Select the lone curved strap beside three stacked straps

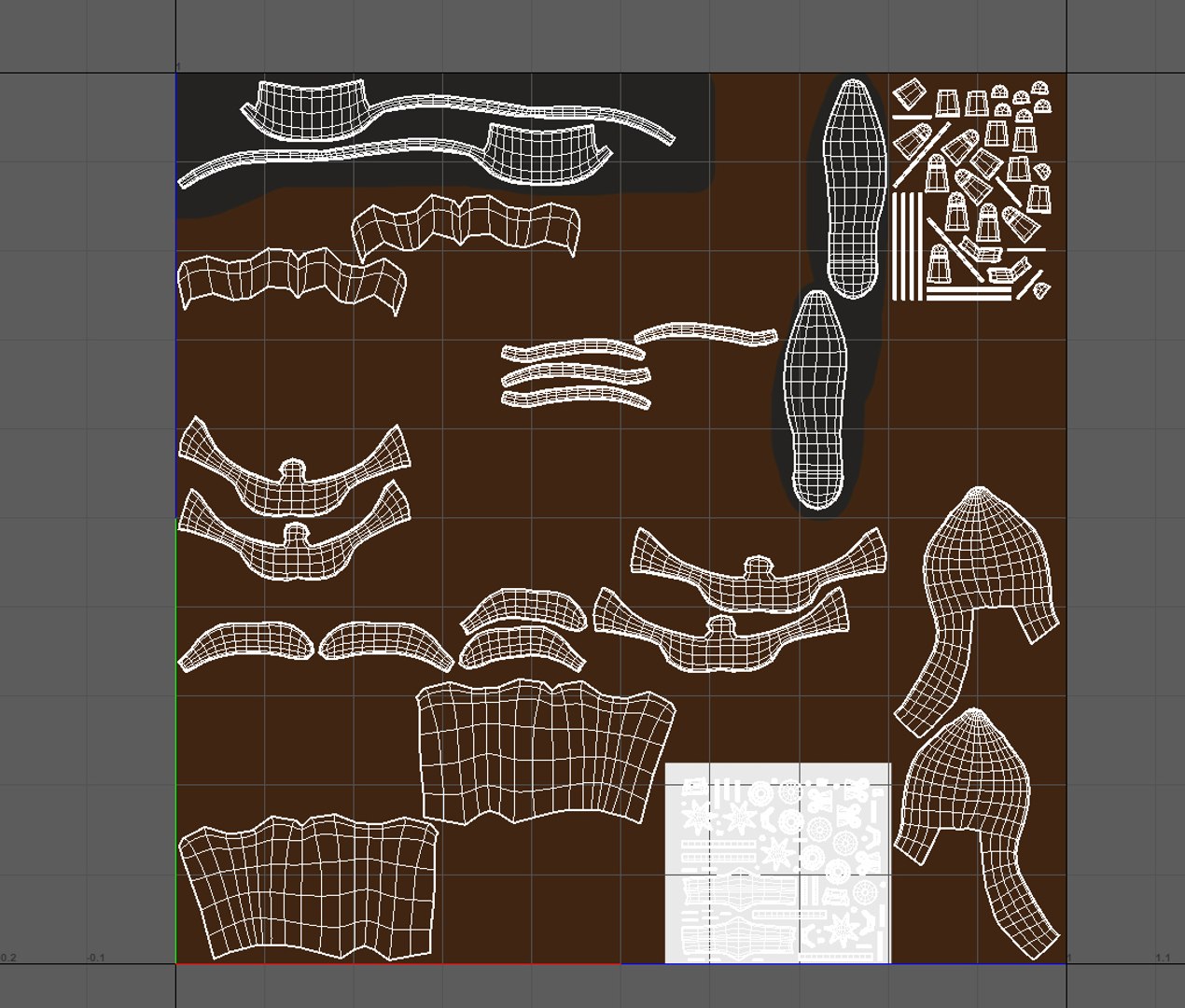point(705,334)
